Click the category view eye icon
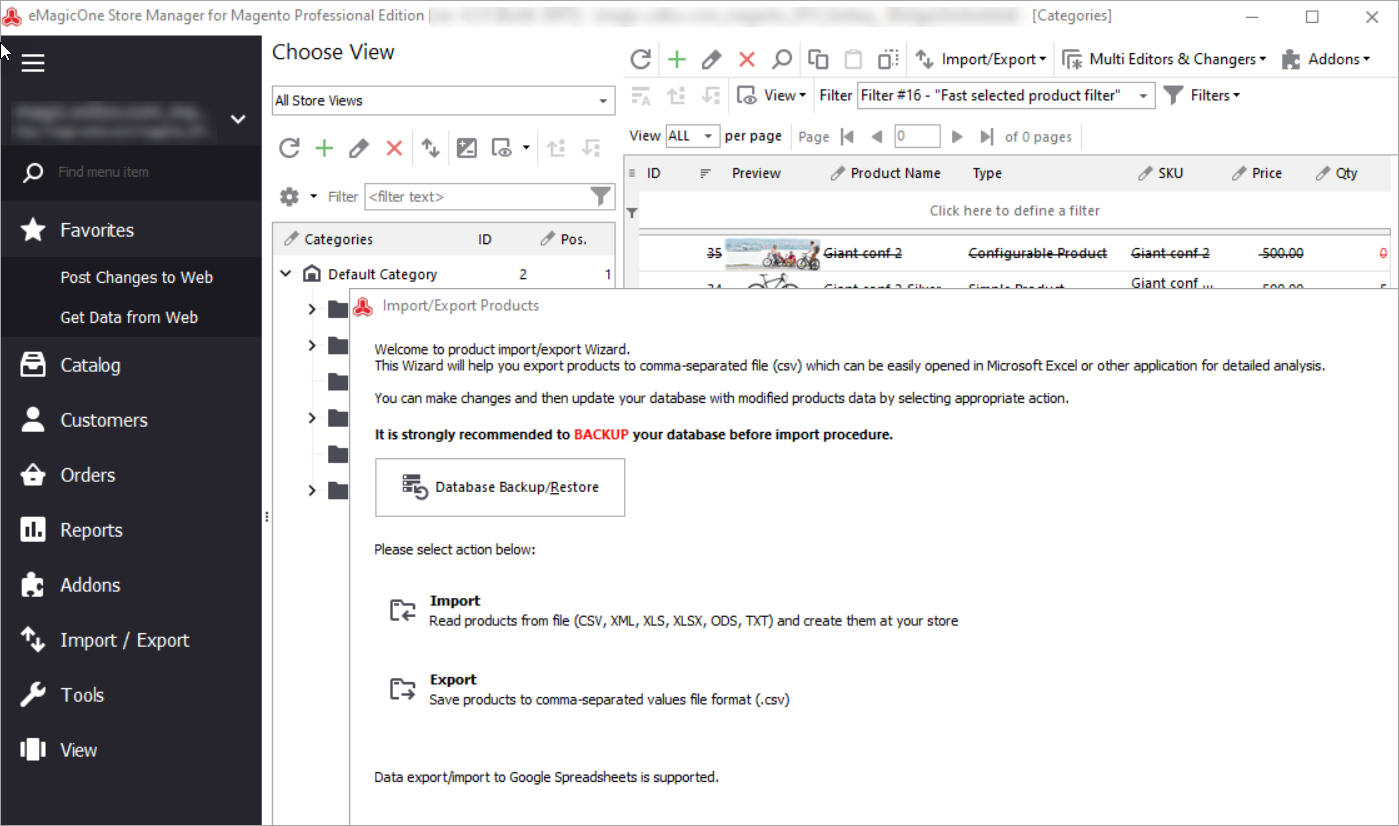The height and width of the screenshot is (826, 1399). pyautogui.click(x=502, y=148)
